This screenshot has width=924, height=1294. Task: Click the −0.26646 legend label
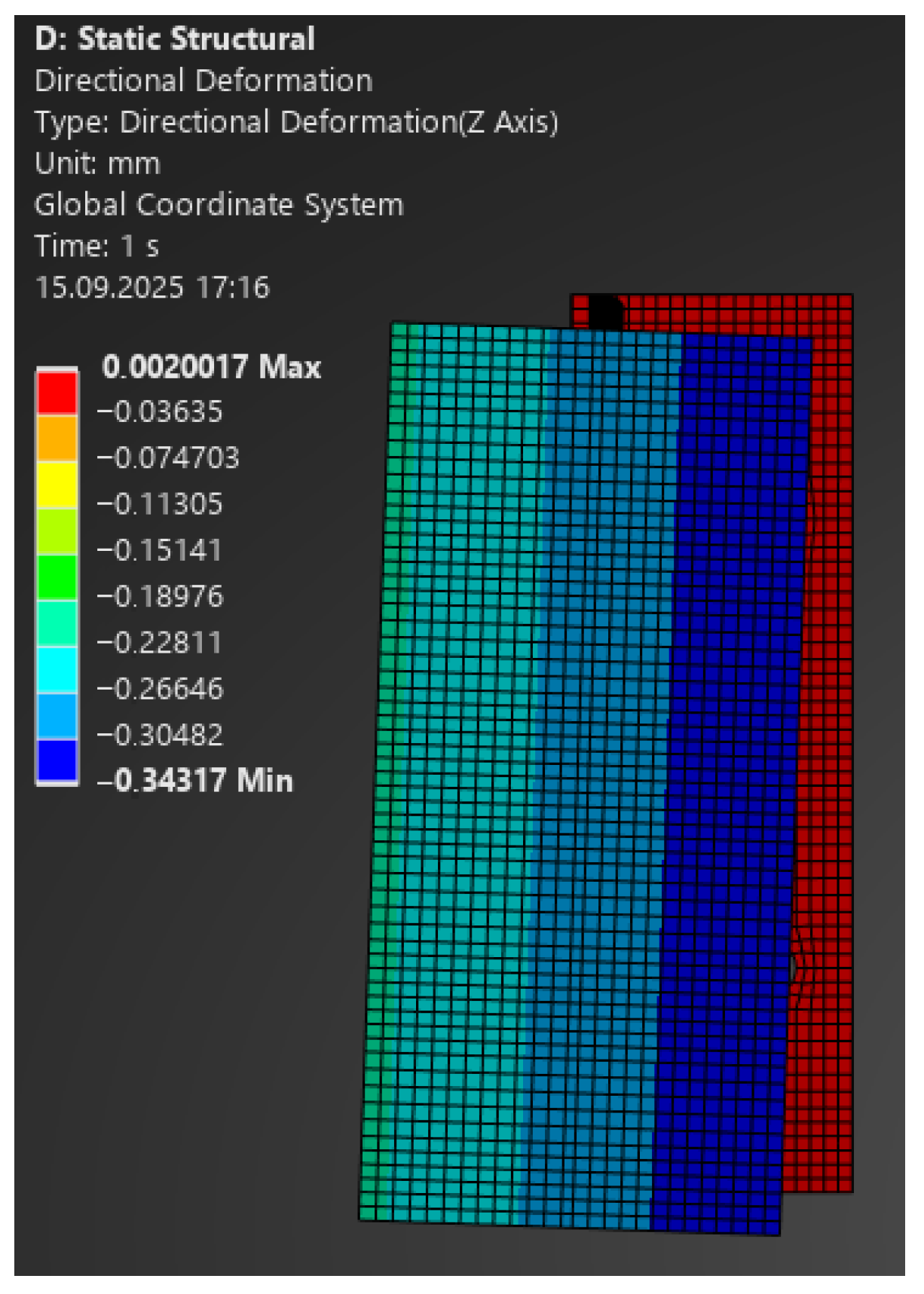(161, 689)
